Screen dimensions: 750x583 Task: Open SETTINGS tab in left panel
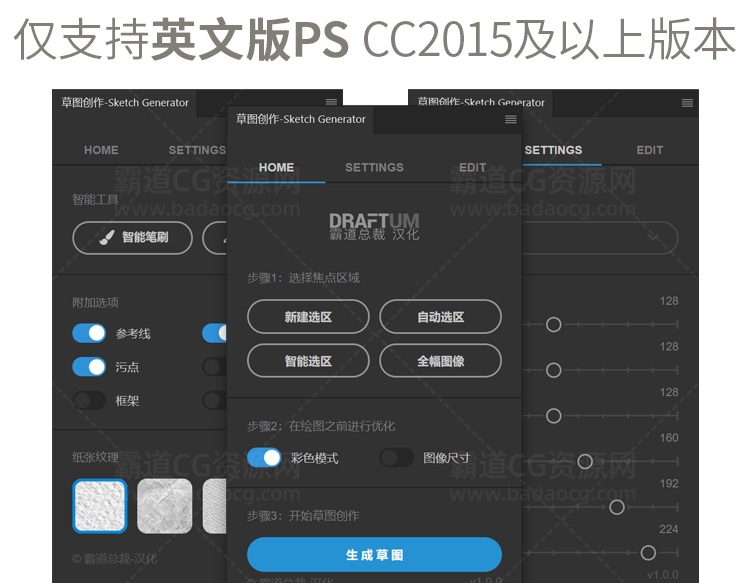(x=197, y=150)
